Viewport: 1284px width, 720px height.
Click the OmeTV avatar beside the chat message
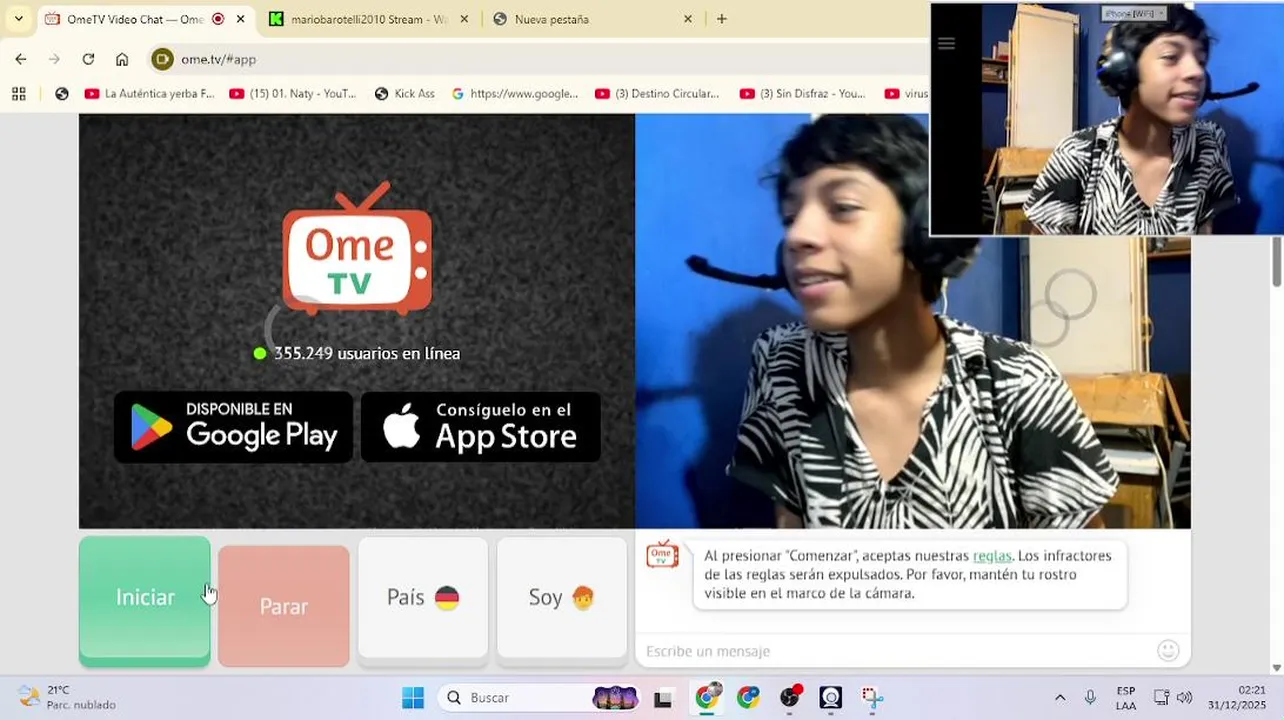[662, 555]
